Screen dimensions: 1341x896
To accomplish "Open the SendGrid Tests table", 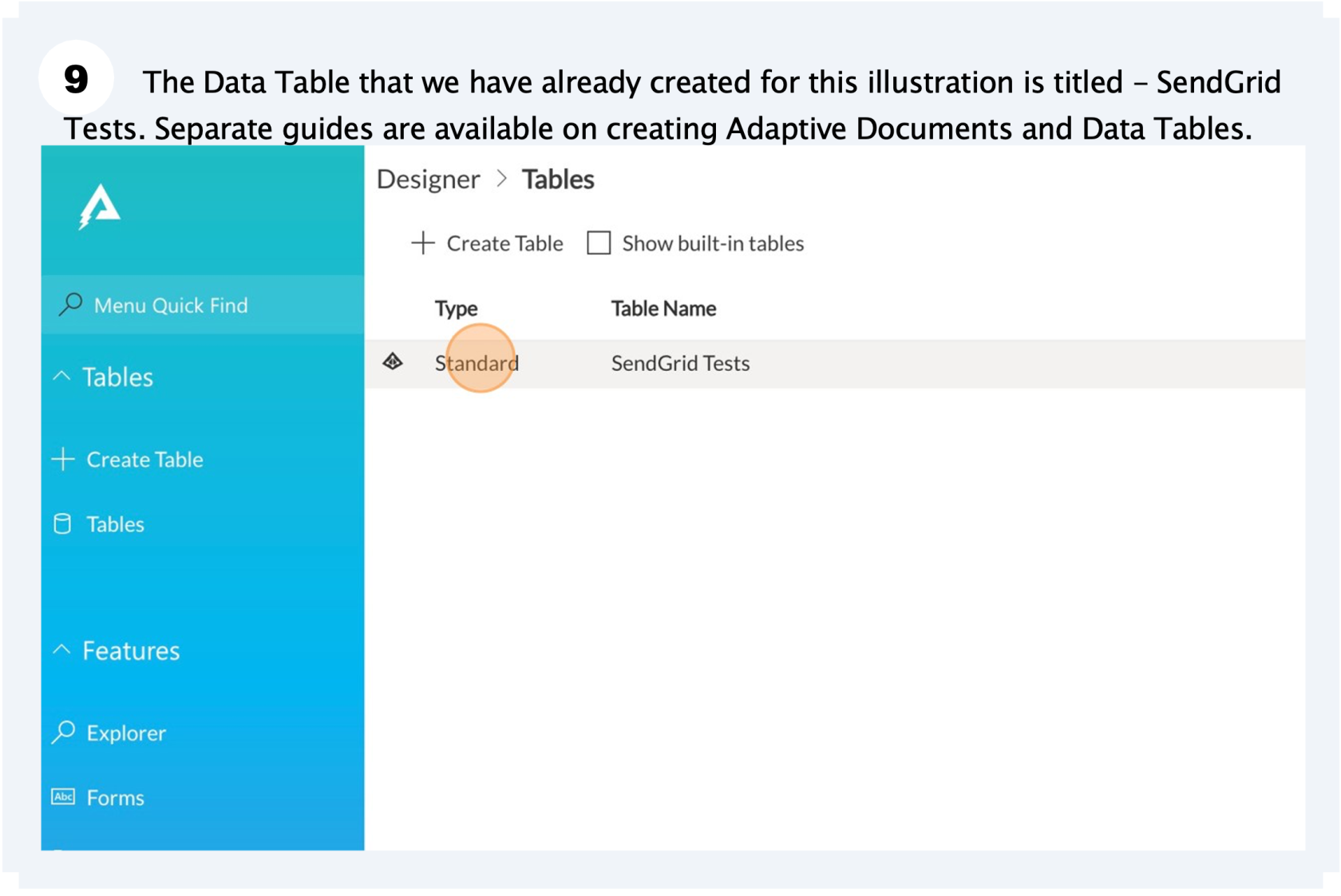I will point(680,363).
